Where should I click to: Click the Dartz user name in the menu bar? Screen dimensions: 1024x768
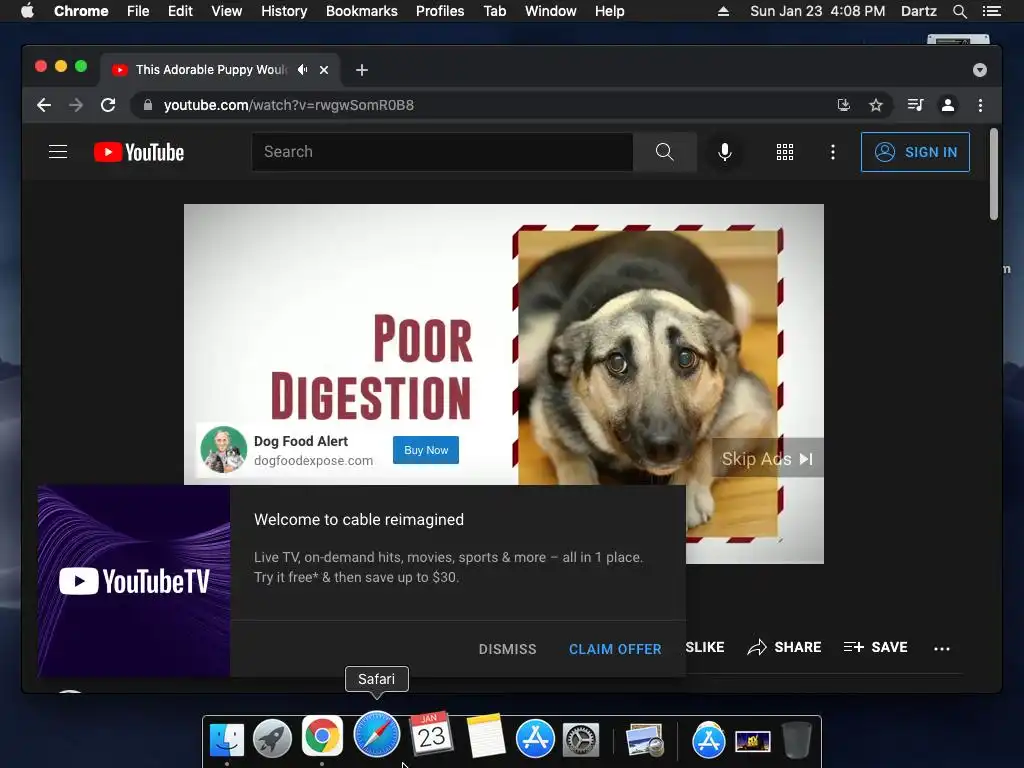tap(918, 11)
